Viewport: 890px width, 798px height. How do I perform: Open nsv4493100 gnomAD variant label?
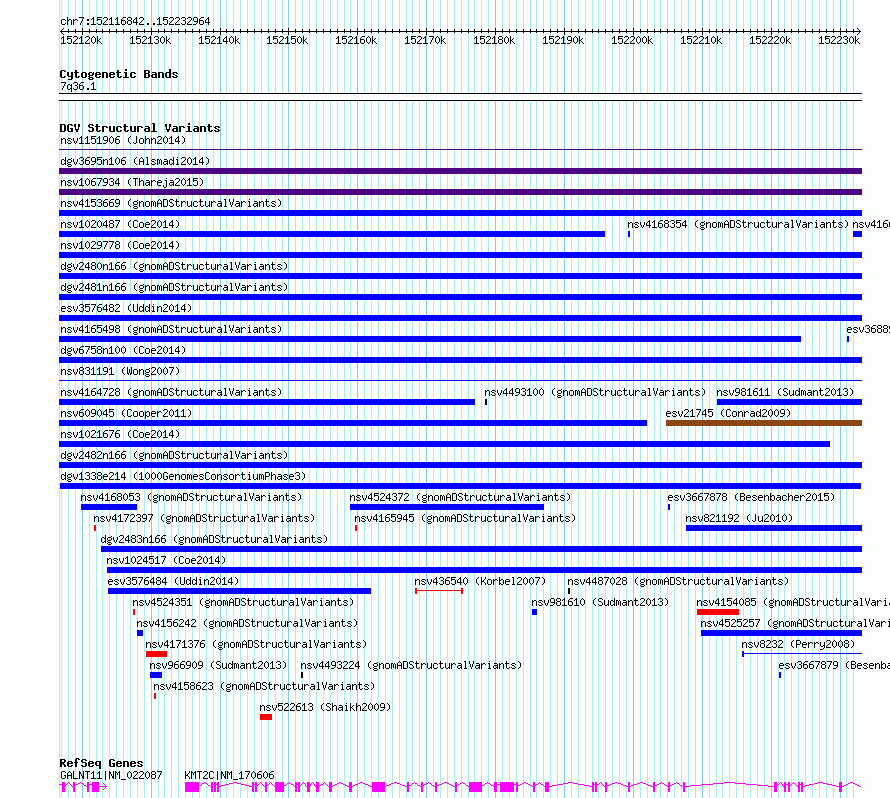click(595, 392)
